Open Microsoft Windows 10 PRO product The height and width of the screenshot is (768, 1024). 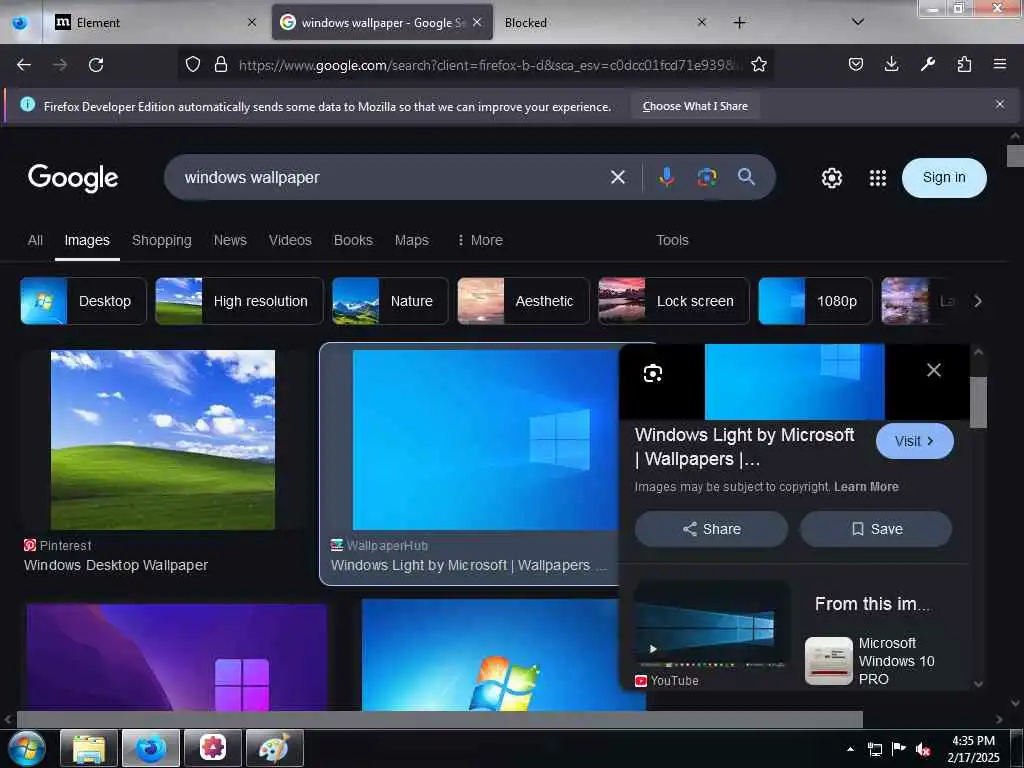click(x=875, y=661)
